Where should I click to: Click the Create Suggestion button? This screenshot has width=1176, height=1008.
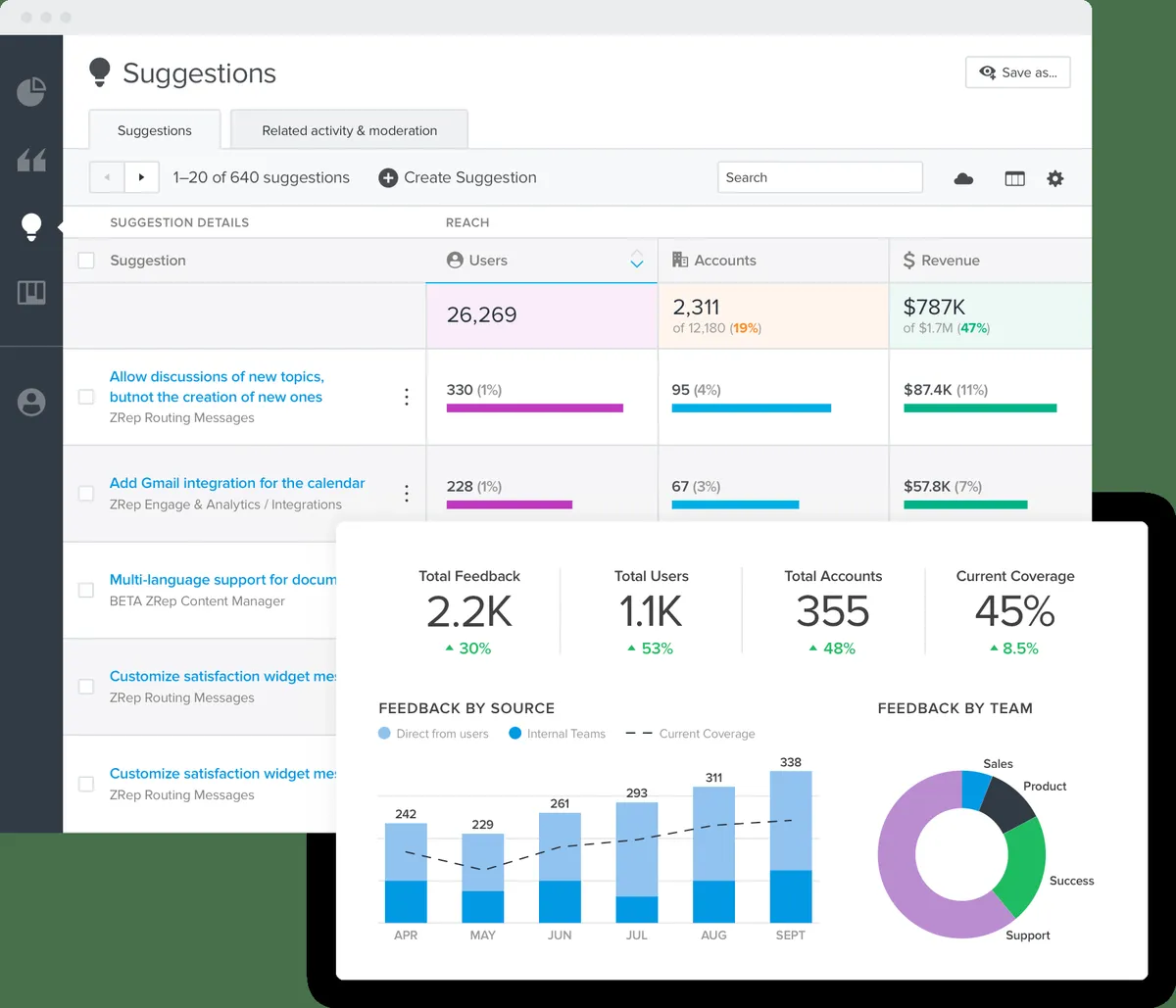[x=458, y=177]
